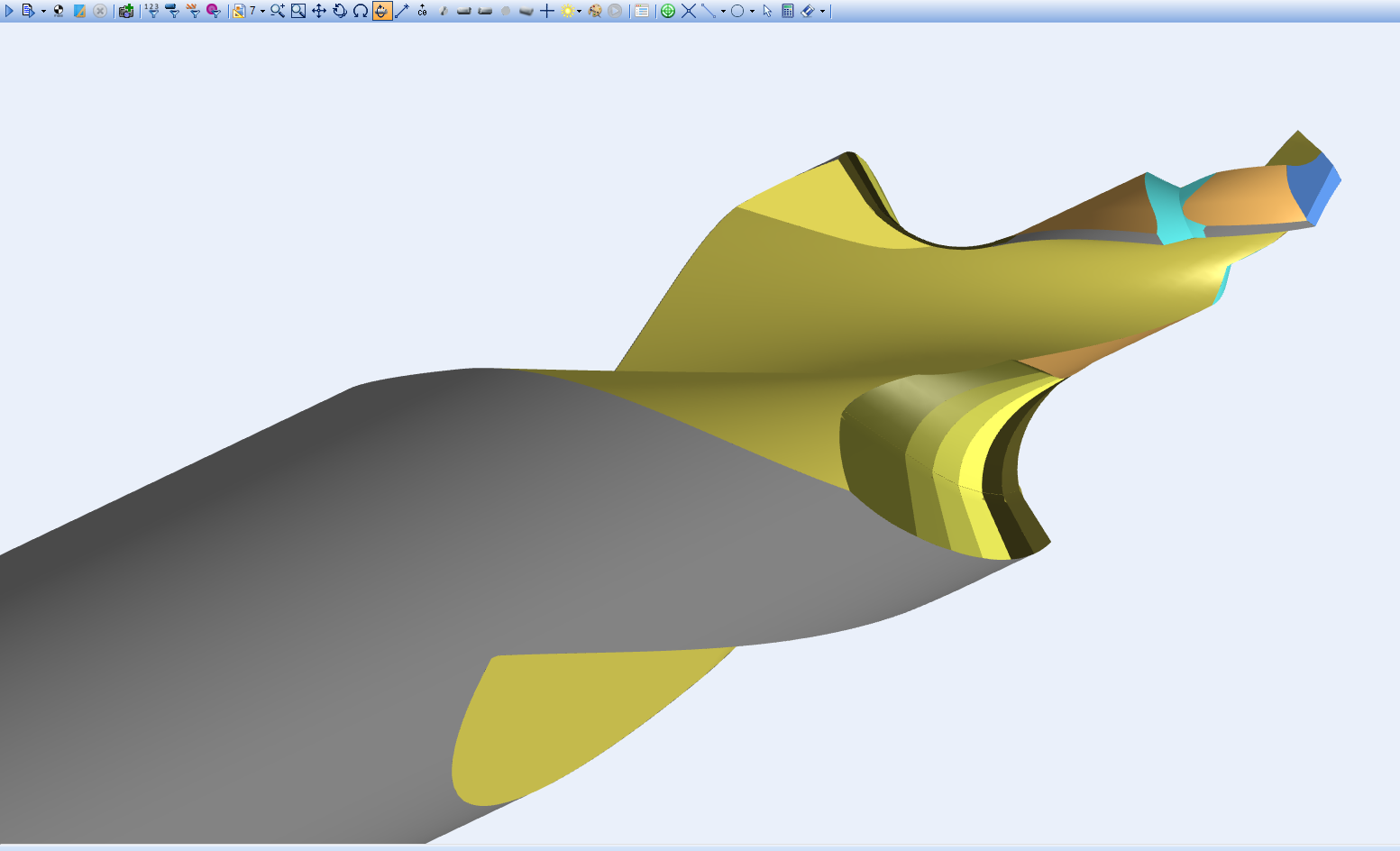Open the color palette icon
Viewport: 1400px width, 851px height.
595,11
